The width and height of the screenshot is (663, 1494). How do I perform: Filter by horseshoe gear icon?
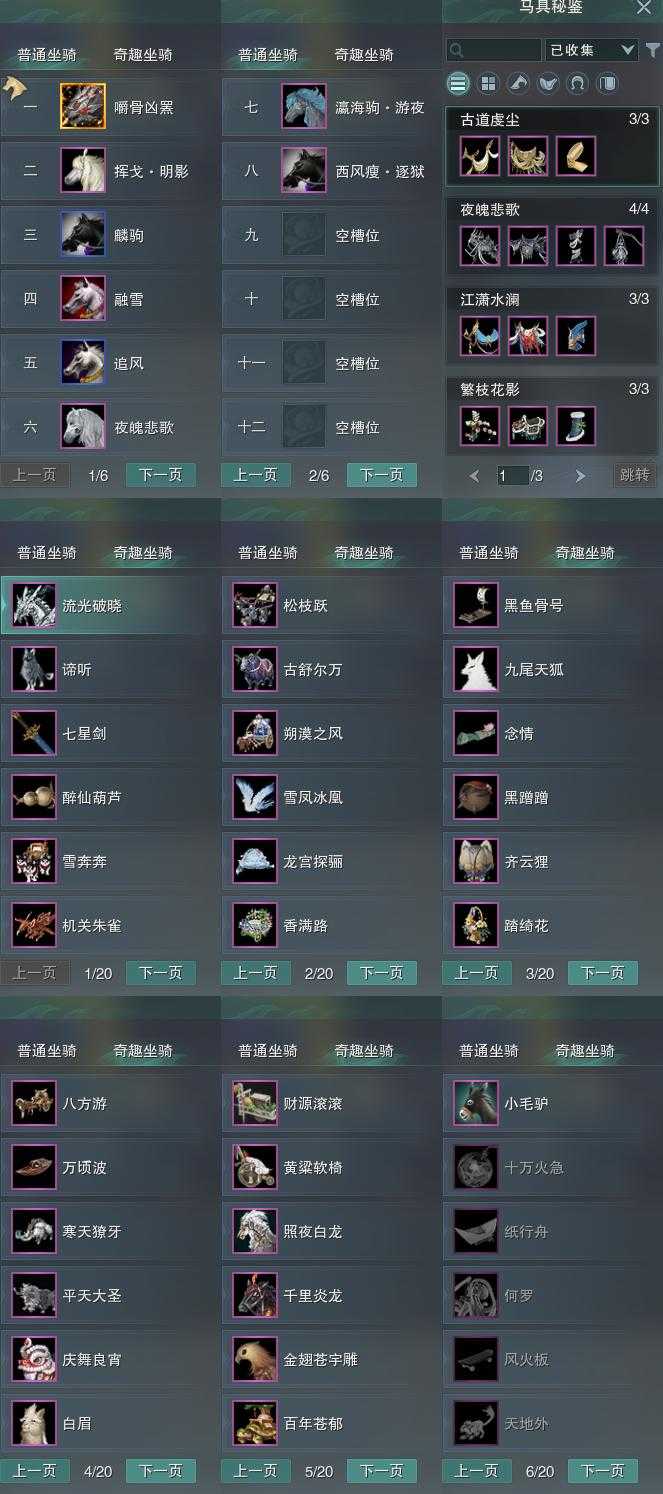[577, 83]
